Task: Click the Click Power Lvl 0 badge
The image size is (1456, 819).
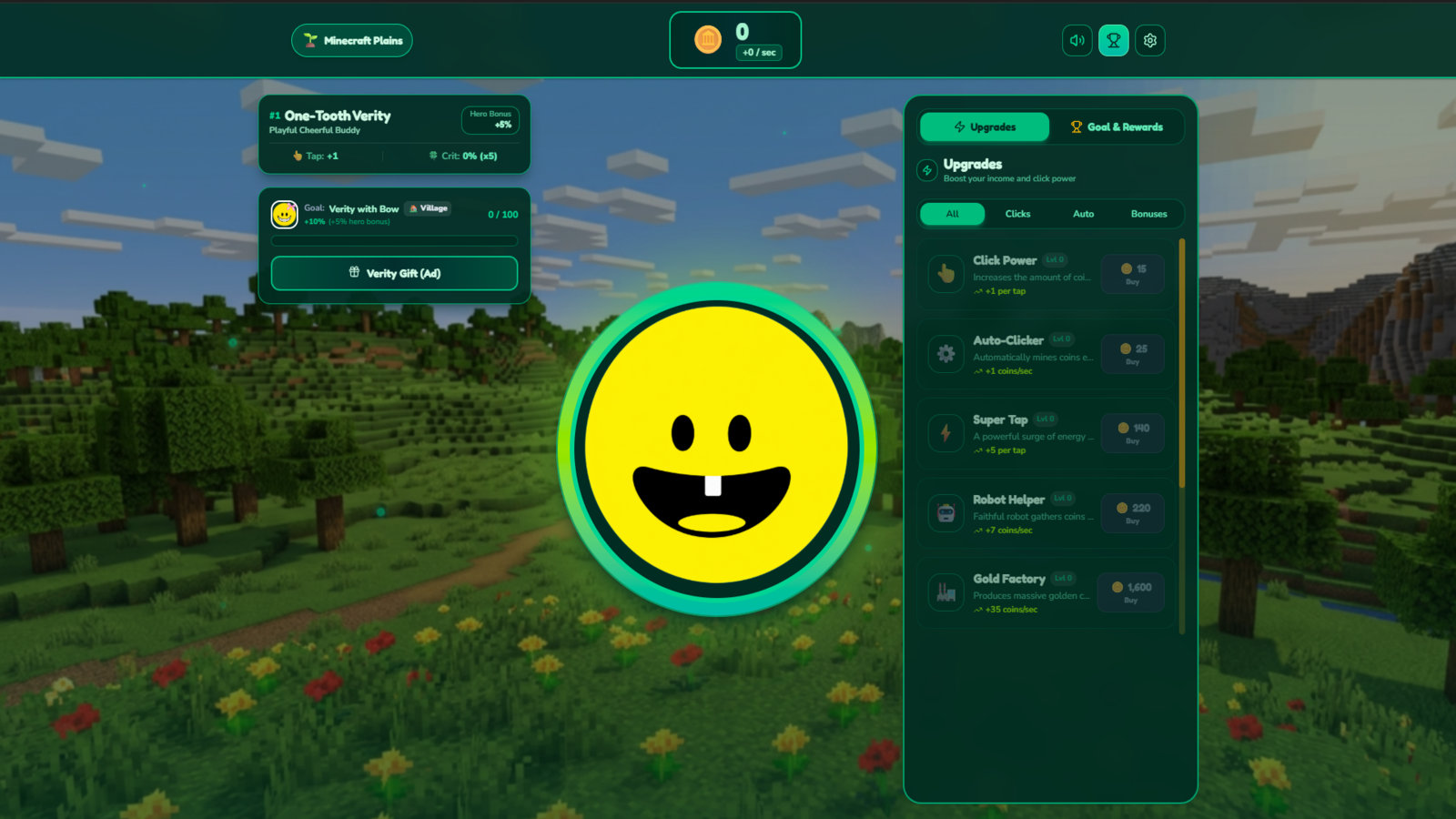Action: (1055, 260)
